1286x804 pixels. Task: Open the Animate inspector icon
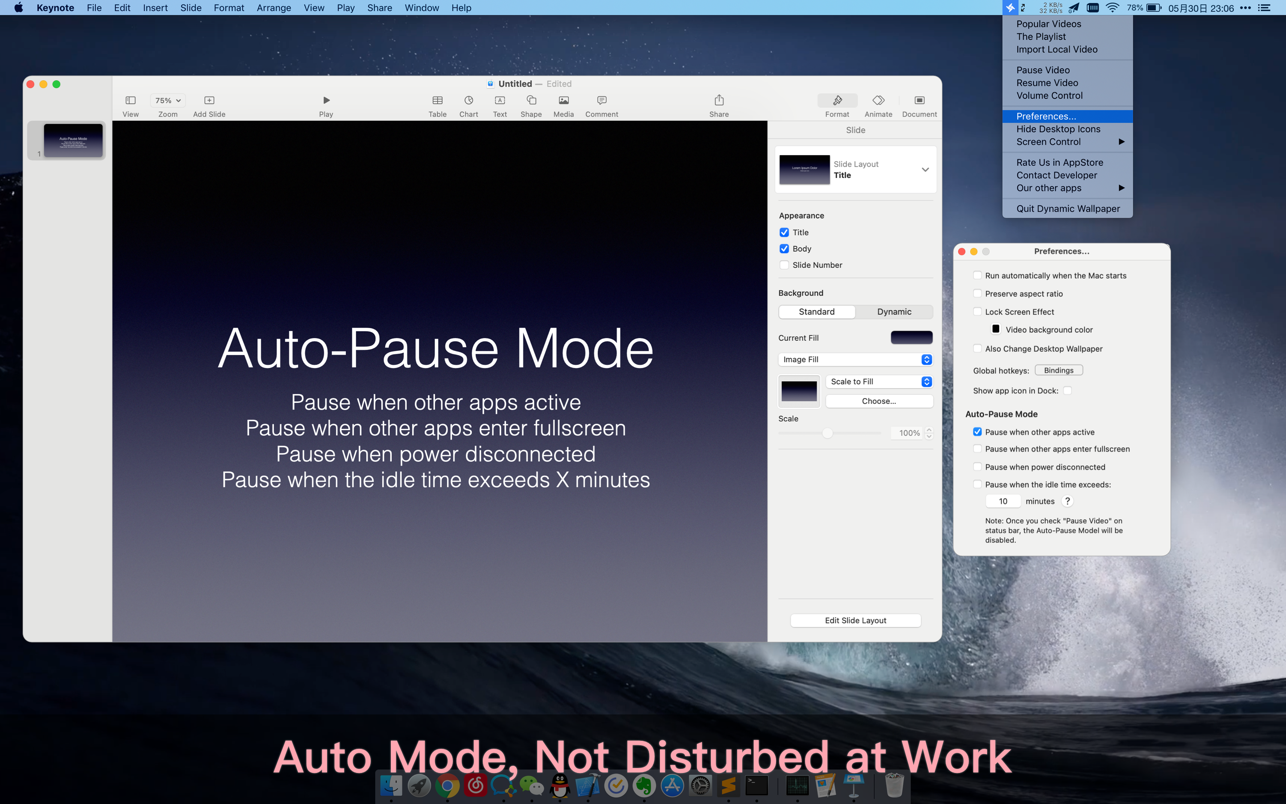tap(878, 101)
